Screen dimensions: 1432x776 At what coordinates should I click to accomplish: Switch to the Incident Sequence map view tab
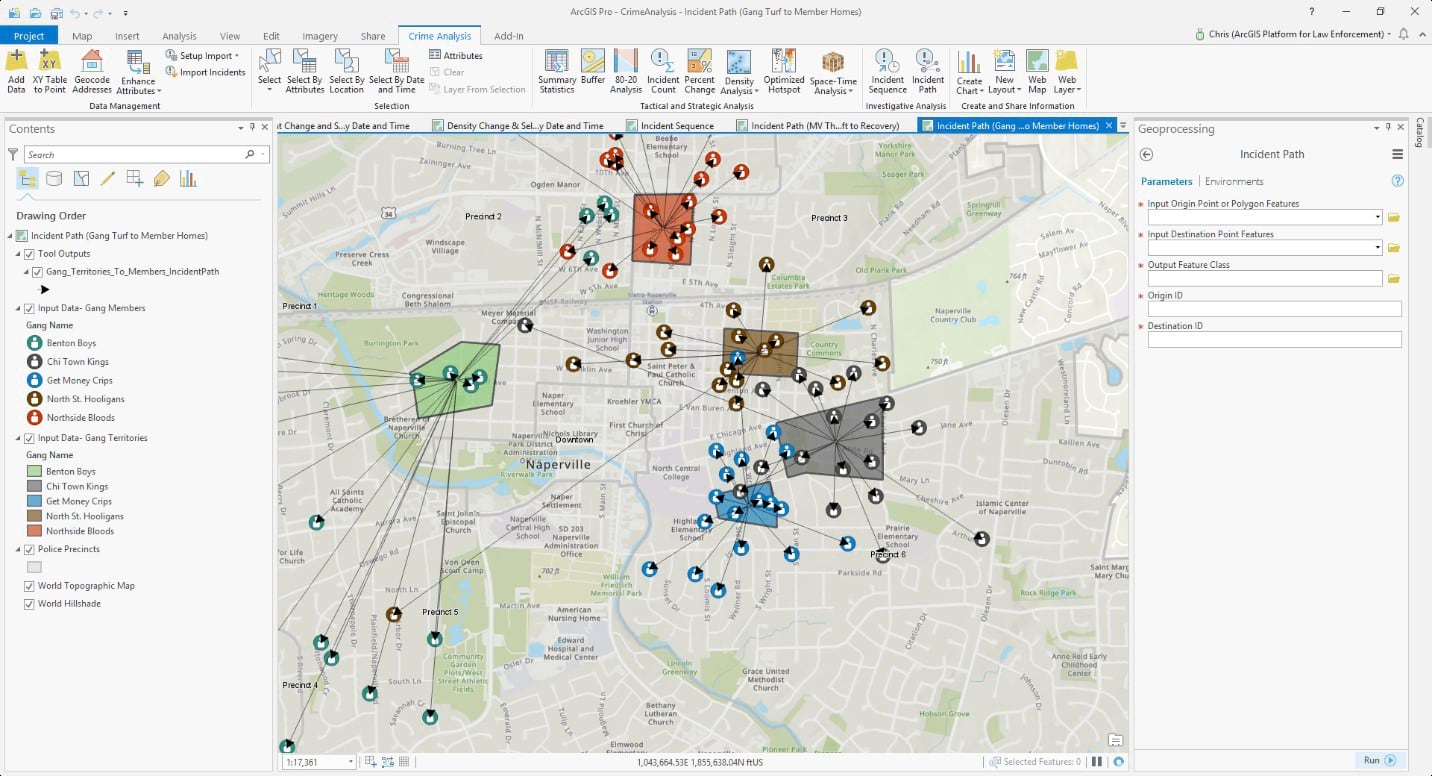point(677,126)
